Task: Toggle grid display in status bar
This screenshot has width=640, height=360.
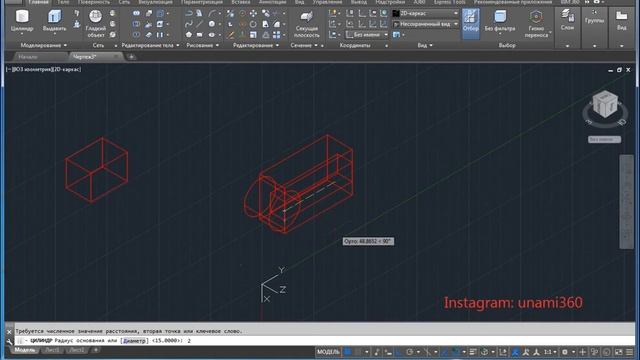Action: click(347, 352)
